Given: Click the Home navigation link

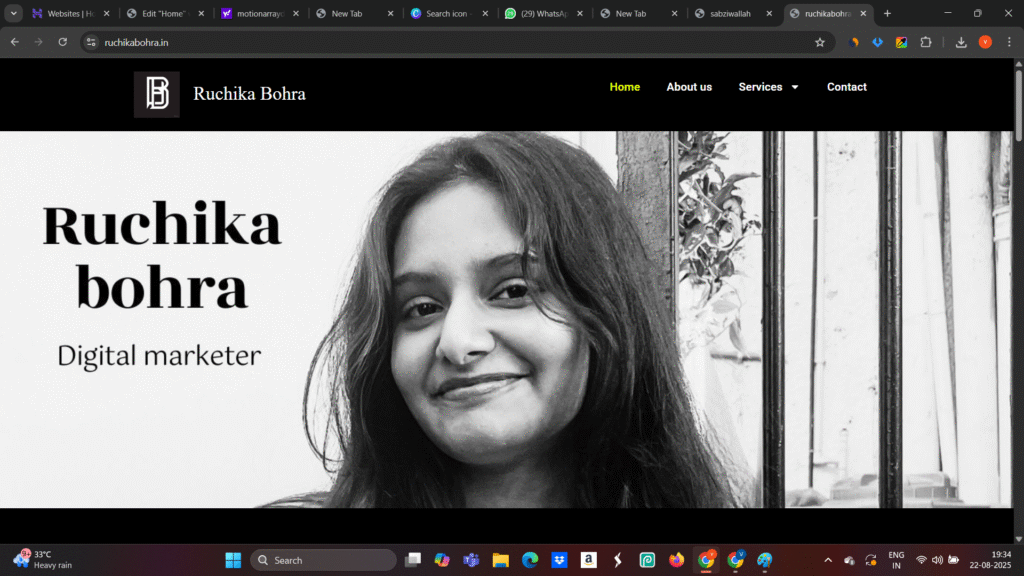Looking at the screenshot, I should click(x=624, y=87).
